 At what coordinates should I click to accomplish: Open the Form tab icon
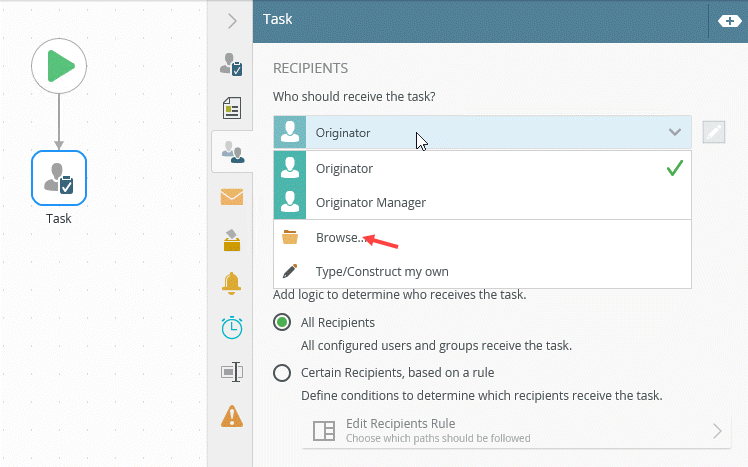[232, 108]
